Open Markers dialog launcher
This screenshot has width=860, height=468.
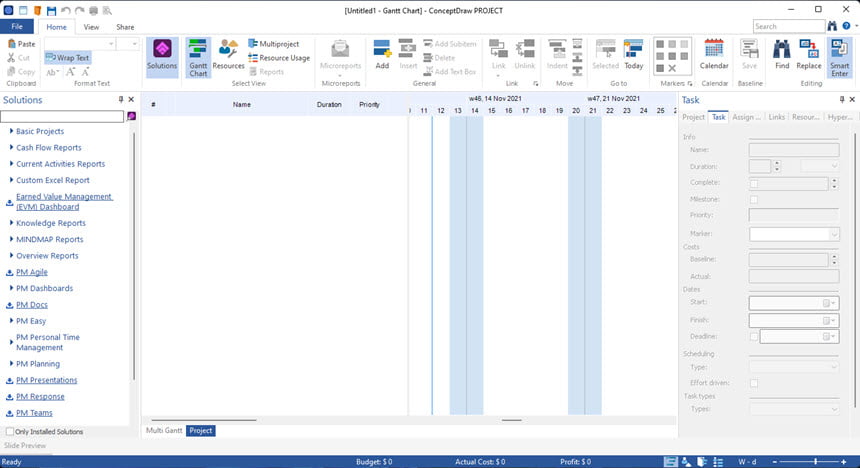pos(690,83)
